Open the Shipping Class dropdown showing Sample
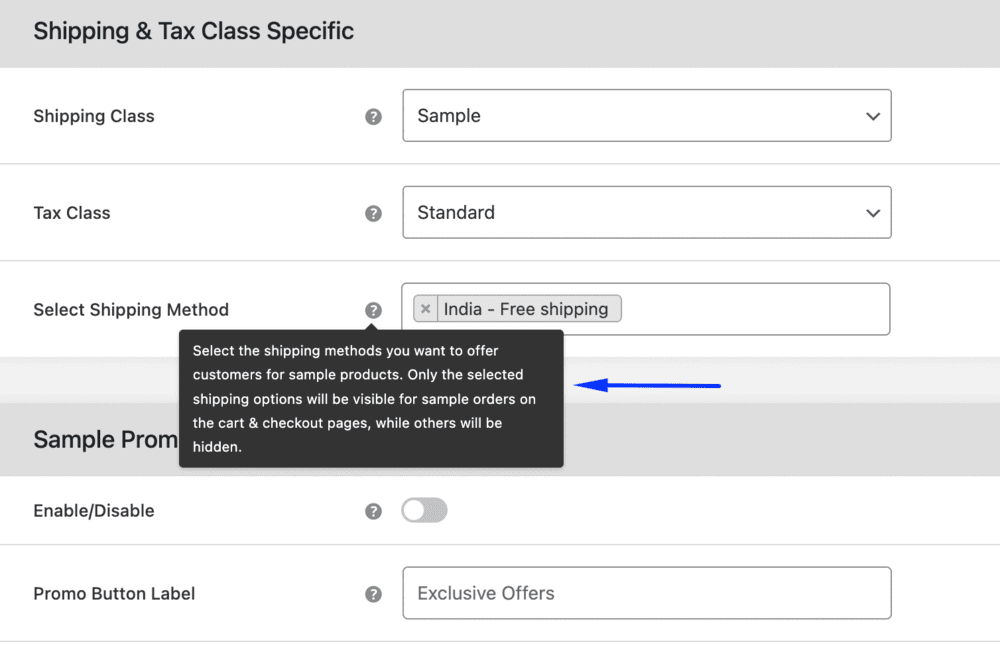The height and width of the screenshot is (650, 1000). [x=630, y=116]
